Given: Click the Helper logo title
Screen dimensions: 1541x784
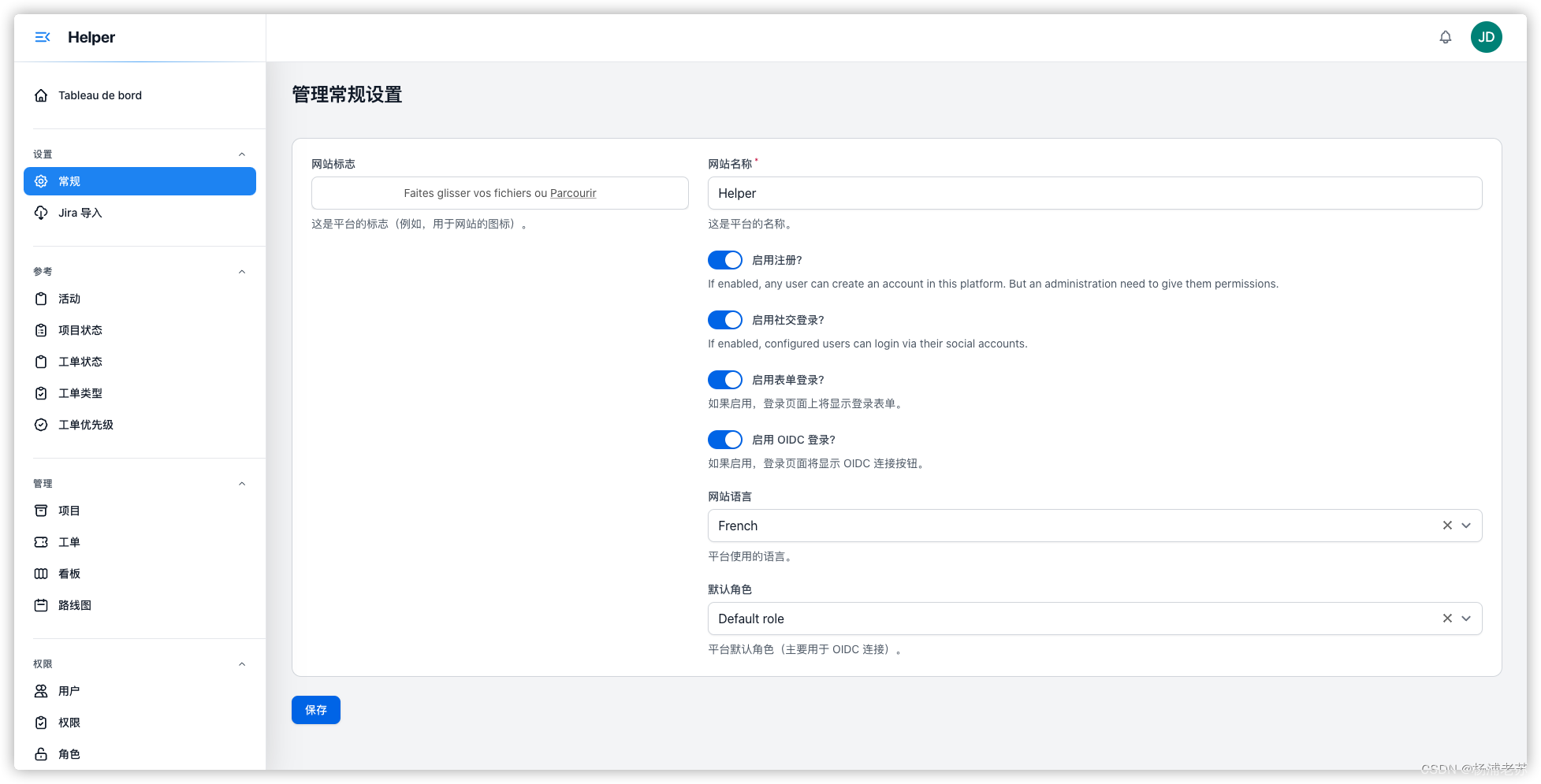Looking at the screenshot, I should [x=91, y=37].
